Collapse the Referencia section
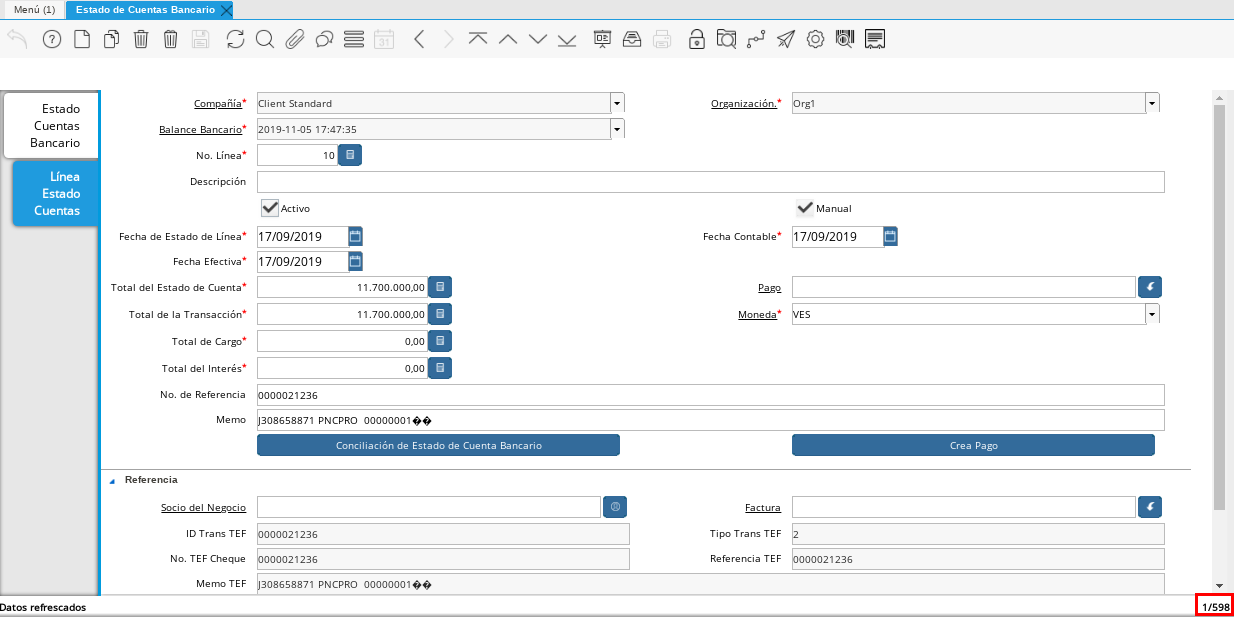This screenshot has width=1234, height=617. point(111,480)
